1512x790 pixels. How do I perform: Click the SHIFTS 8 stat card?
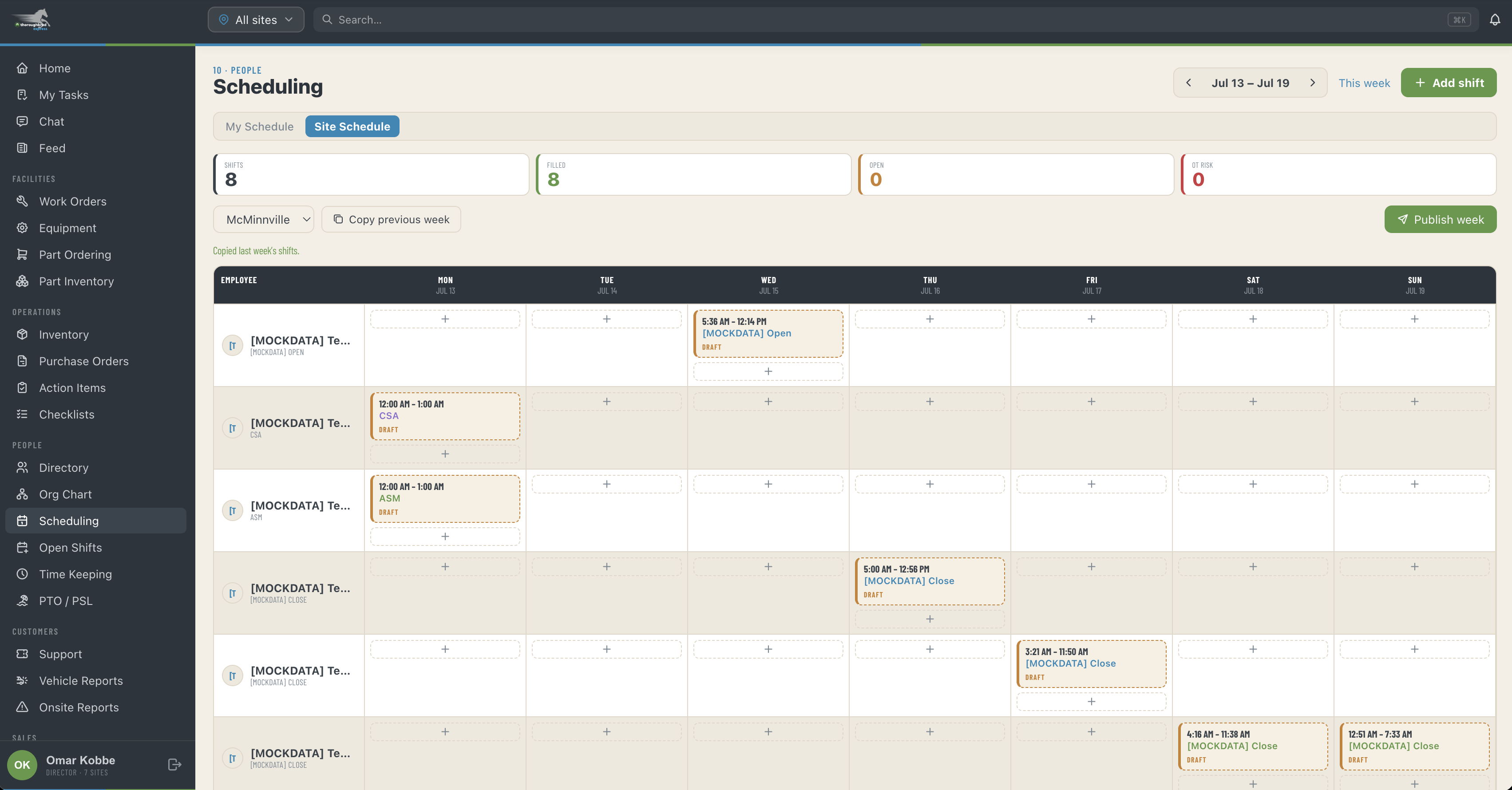[371, 174]
